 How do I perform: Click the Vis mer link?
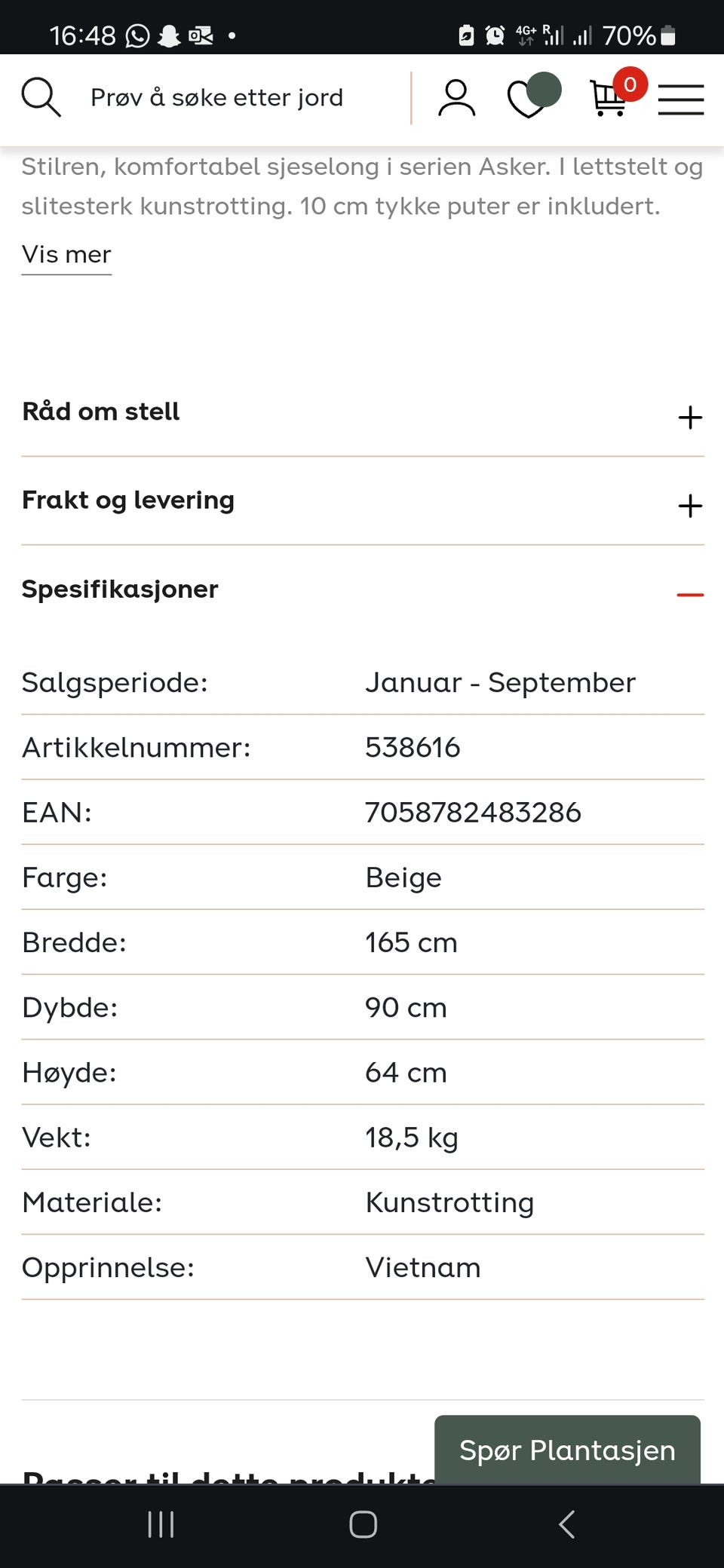click(66, 255)
